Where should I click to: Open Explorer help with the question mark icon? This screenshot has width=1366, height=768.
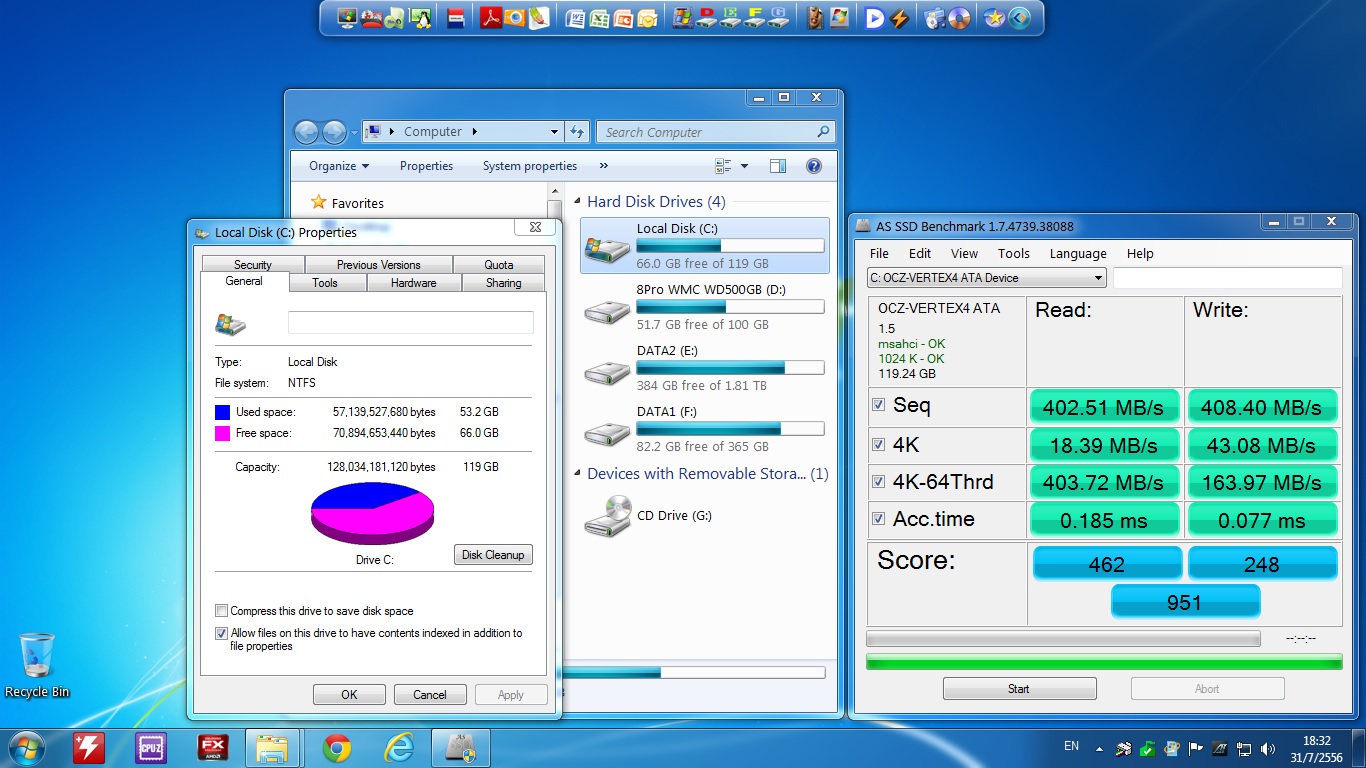click(x=814, y=166)
